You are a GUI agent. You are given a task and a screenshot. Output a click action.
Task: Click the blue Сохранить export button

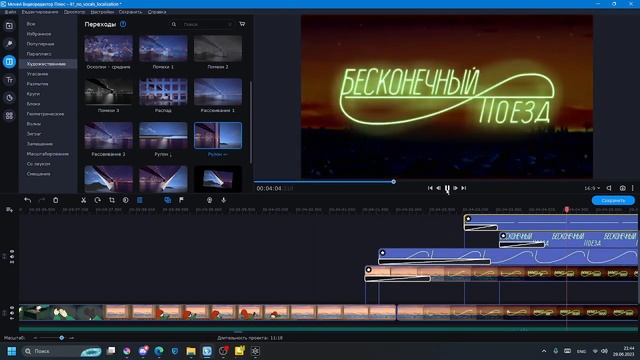click(x=613, y=200)
